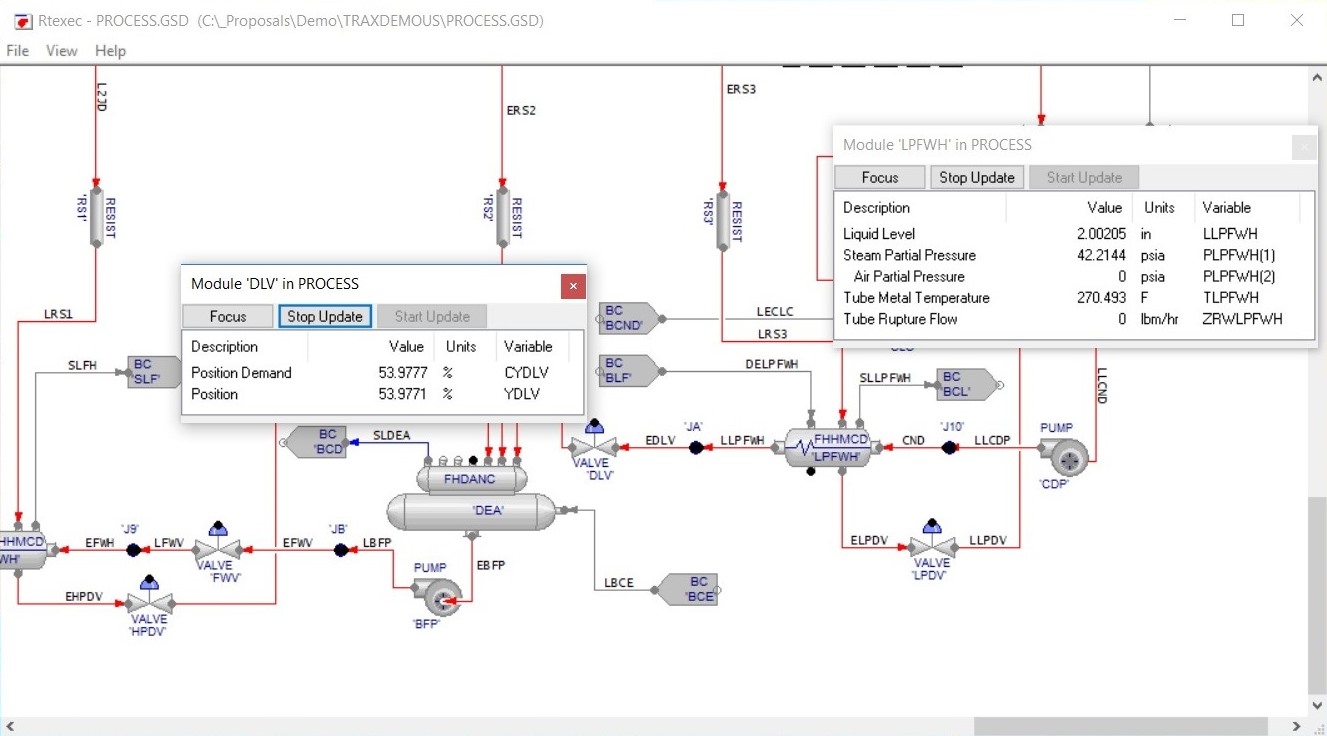Click the 'FHDANC' heater bank icon
1327x736 pixels.
470,479
